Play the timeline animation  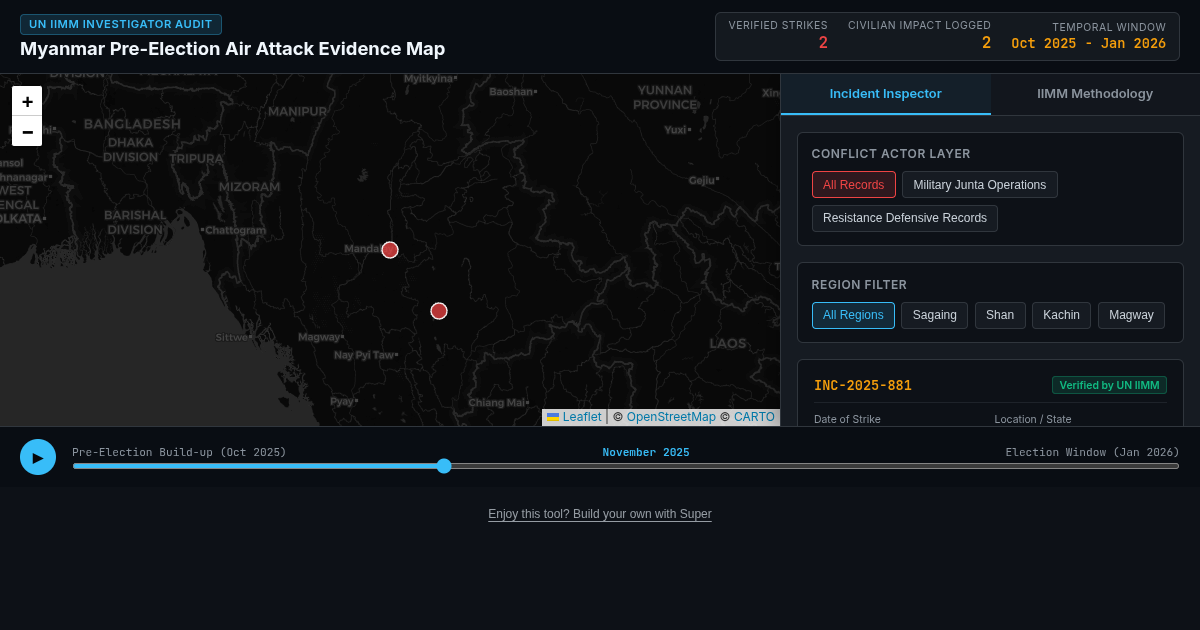tap(38, 457)
